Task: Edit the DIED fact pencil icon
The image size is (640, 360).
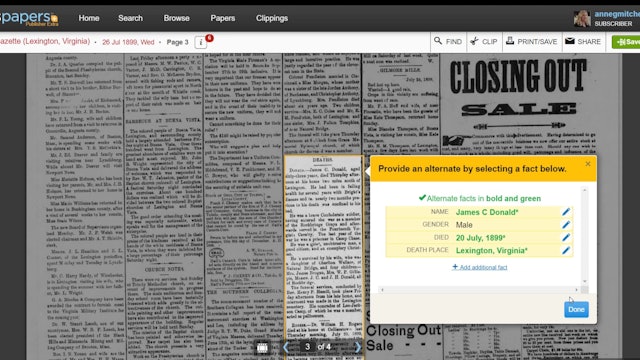Action: click(x=566, y=238)
